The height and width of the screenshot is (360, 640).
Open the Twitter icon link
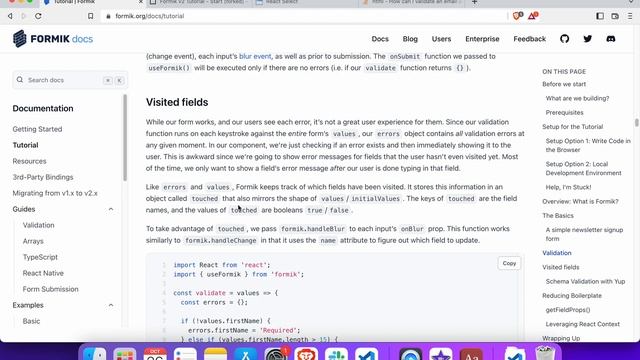pos(588,39)
